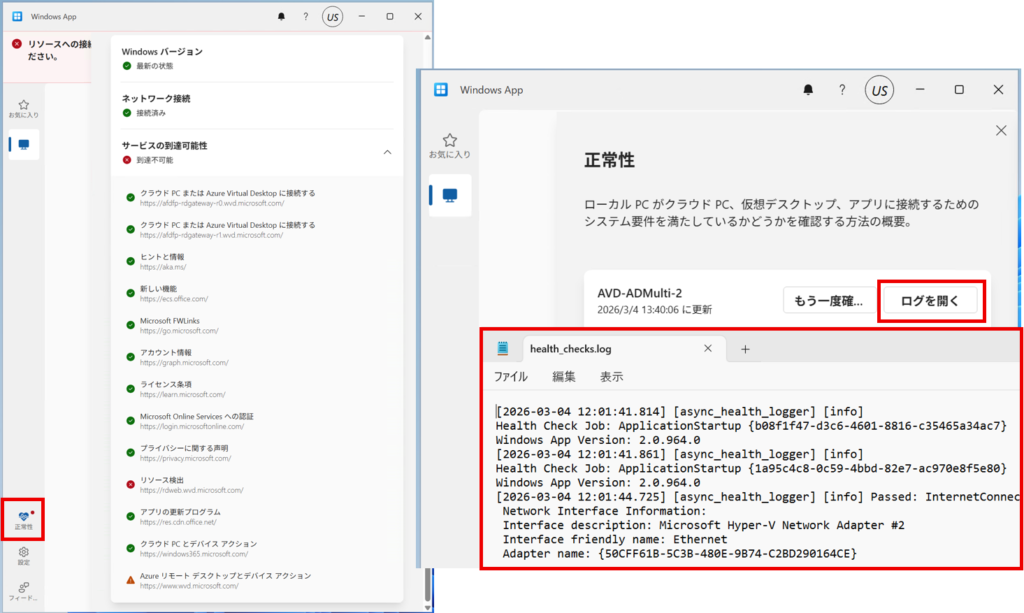
Task: Click notification bell in left window title bar
Action: click(x=281, y=17)
